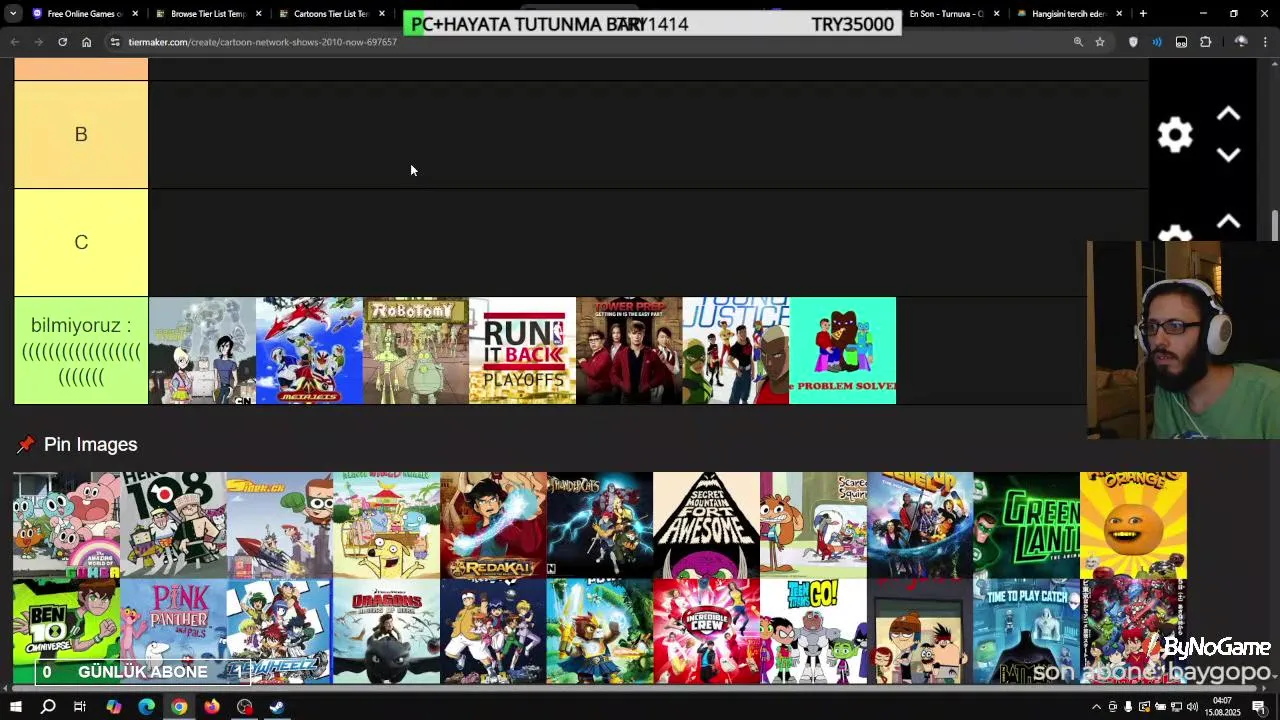This screenshot has width=1280, height=720.
Task: Click the Pin Images heading
Action: click(x=90, y=444)
